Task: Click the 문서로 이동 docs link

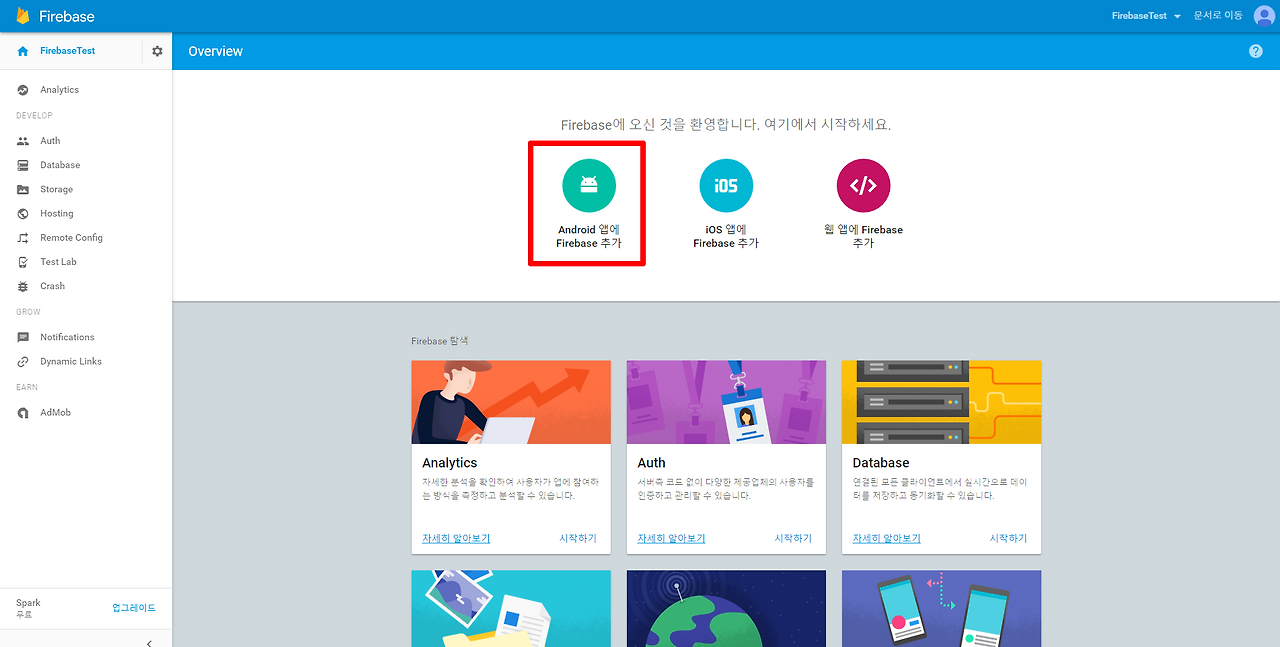Action: pos(1218,16)
